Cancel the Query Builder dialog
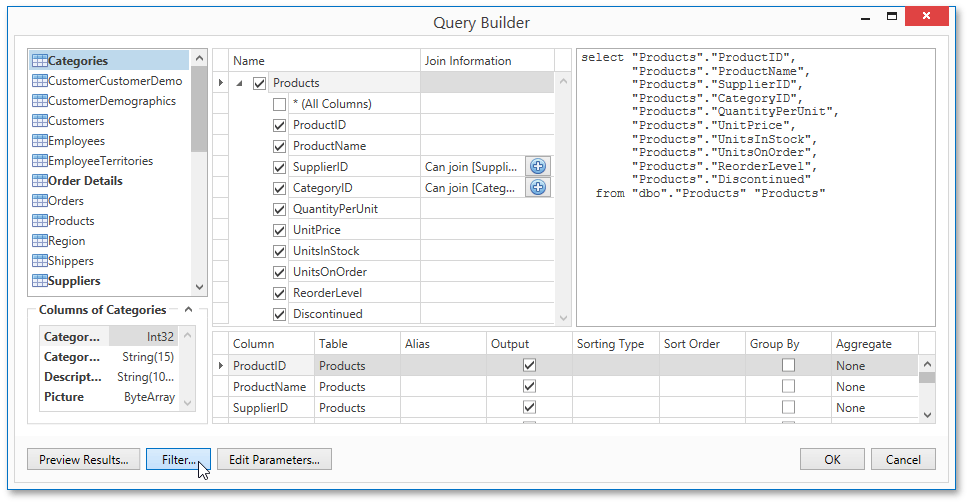Screen dimensions: 969x504 point(903,460)
